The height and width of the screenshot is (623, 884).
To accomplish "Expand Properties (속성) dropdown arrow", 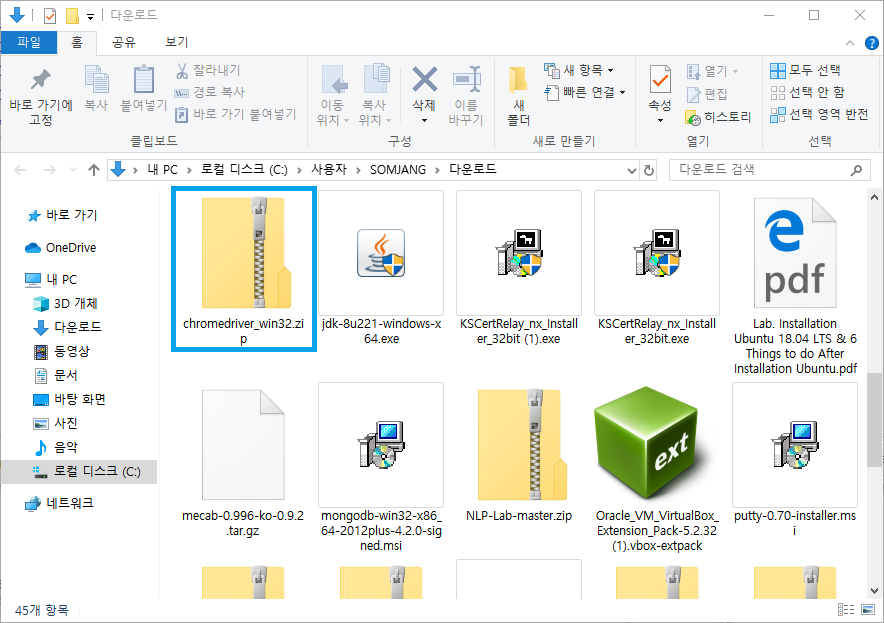I will pos(660,120).
